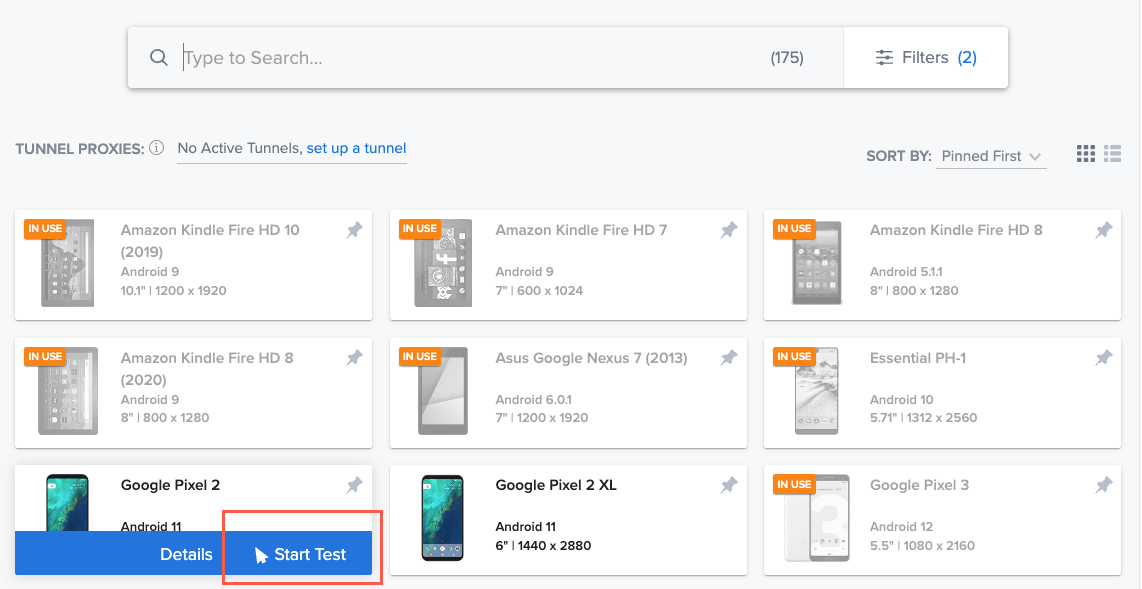This screenshot has height=589, width=1142.
Task: Toggle pin on Amazon Kindle Fire HD 8 (2020)
Action: [354, 356]
